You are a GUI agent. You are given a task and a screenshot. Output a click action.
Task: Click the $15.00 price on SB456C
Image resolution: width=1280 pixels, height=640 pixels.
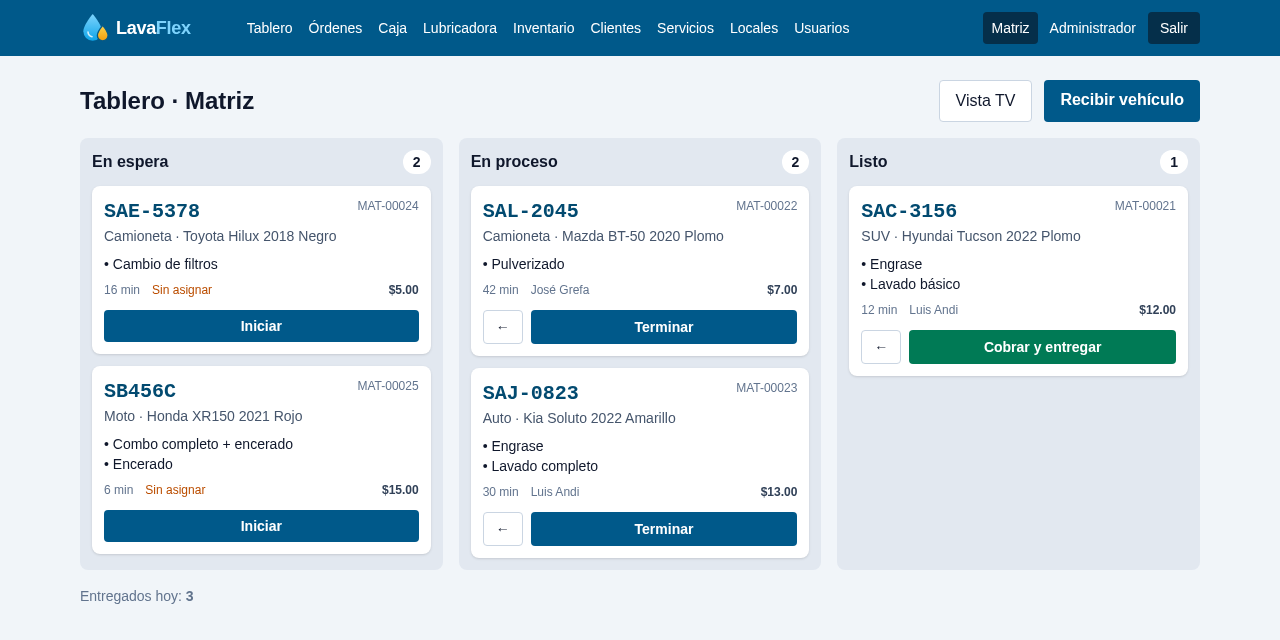400,490
